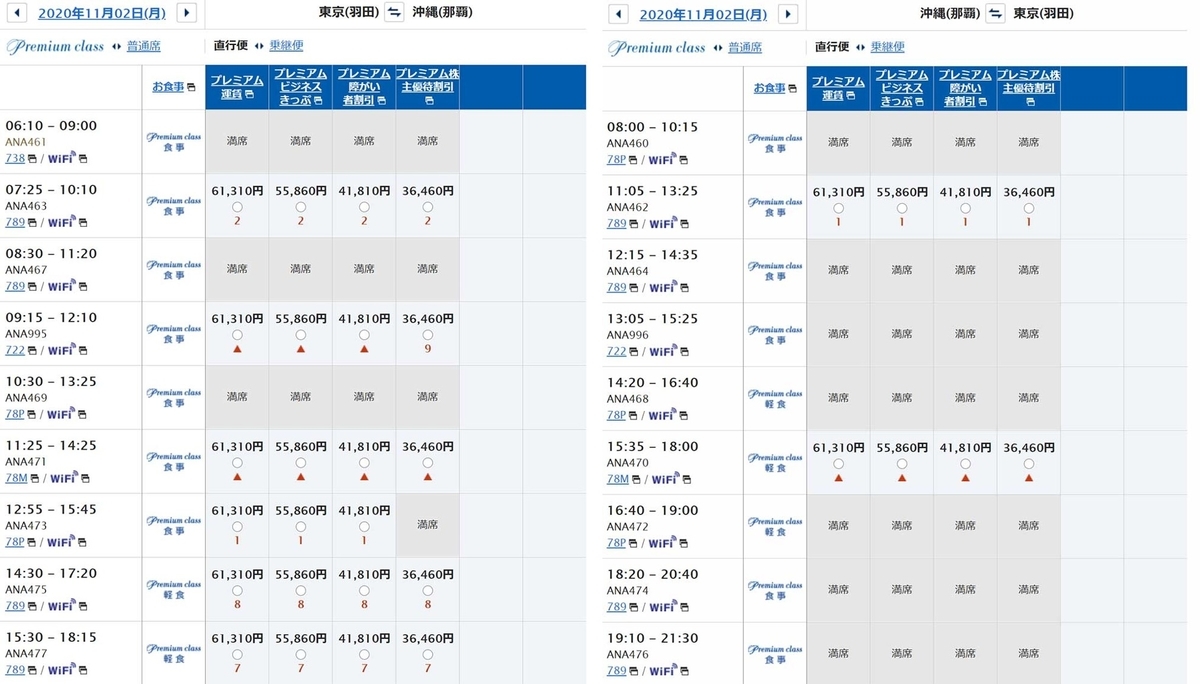1200x684 pixels.
Task: Click WiFi icon for flight ANA469
Action: [x=61, y=414]
